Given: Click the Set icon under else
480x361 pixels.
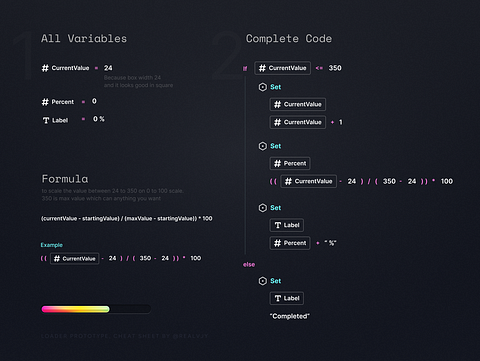Looking at the screenshot, I should (263, 281).
